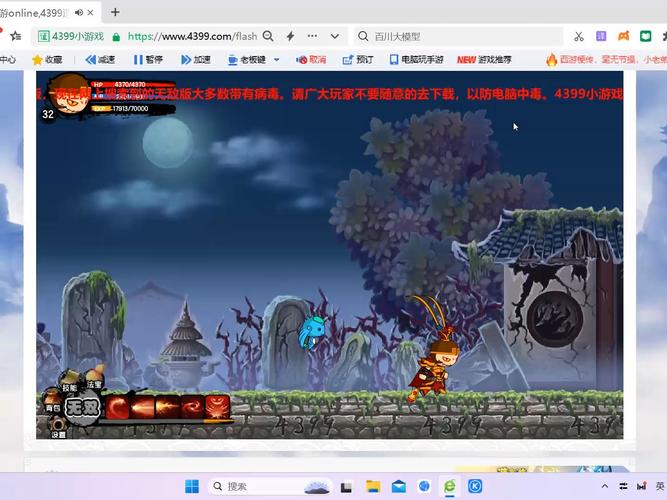Open the 技能 skills gourd in game
Viewport: 667px width, 500px height.
tap(69, 381)
